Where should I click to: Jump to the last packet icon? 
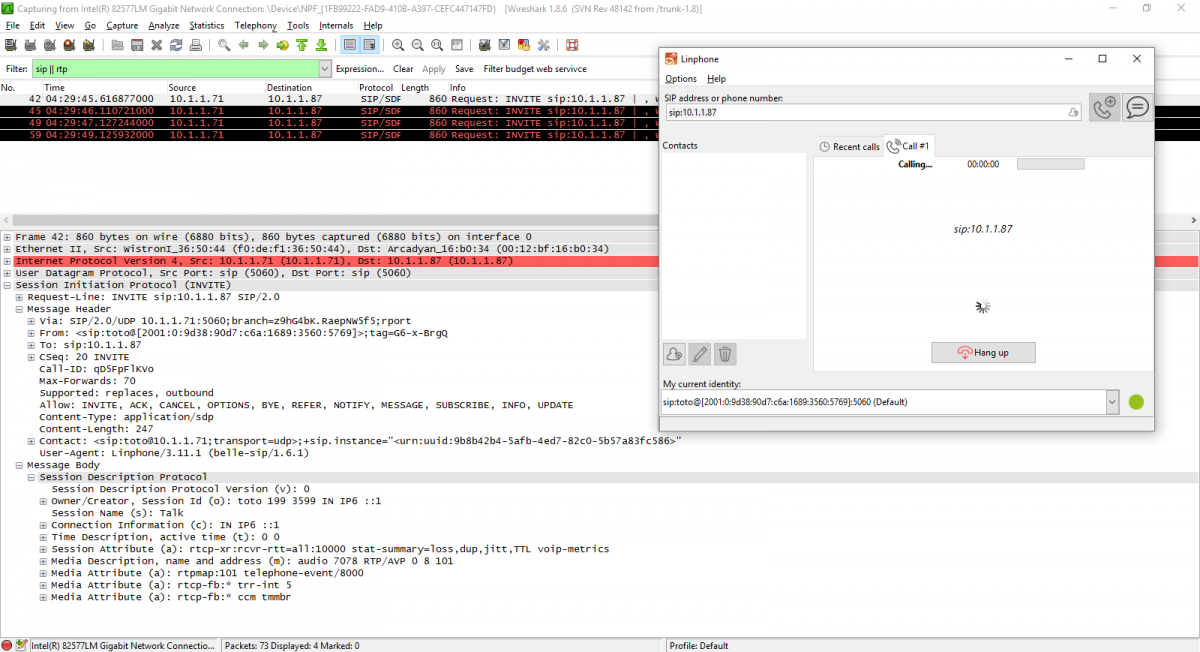[x=321, y=45]
